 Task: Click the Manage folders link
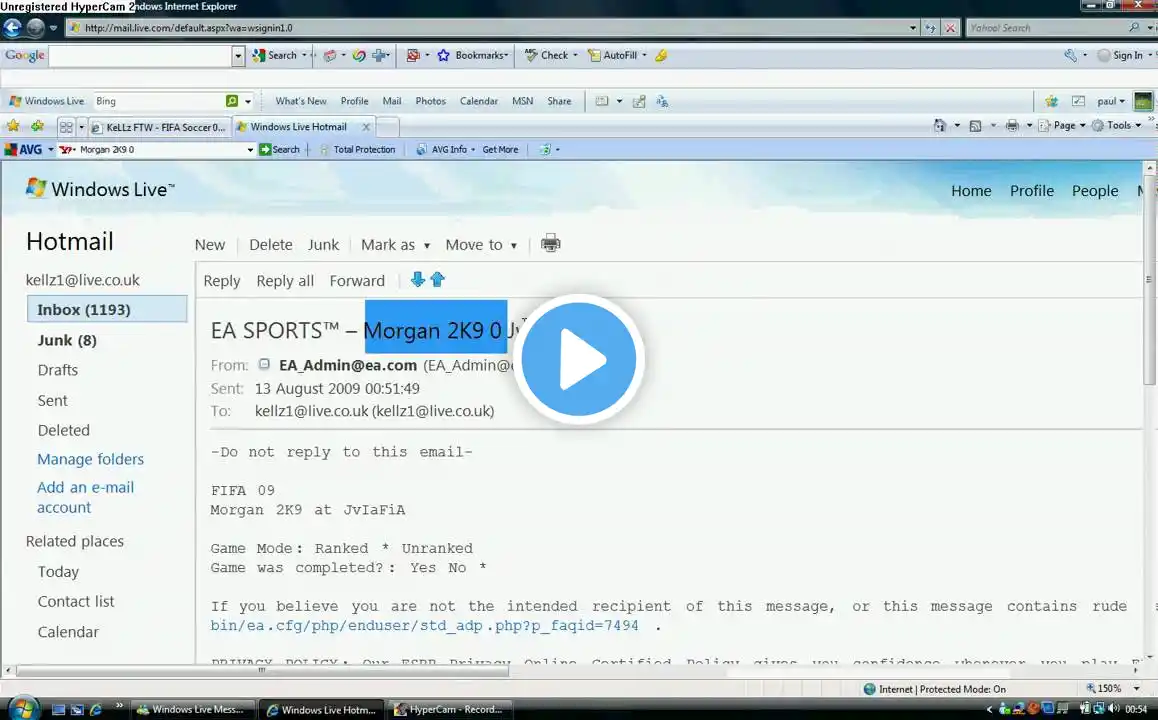coord(90,459)
